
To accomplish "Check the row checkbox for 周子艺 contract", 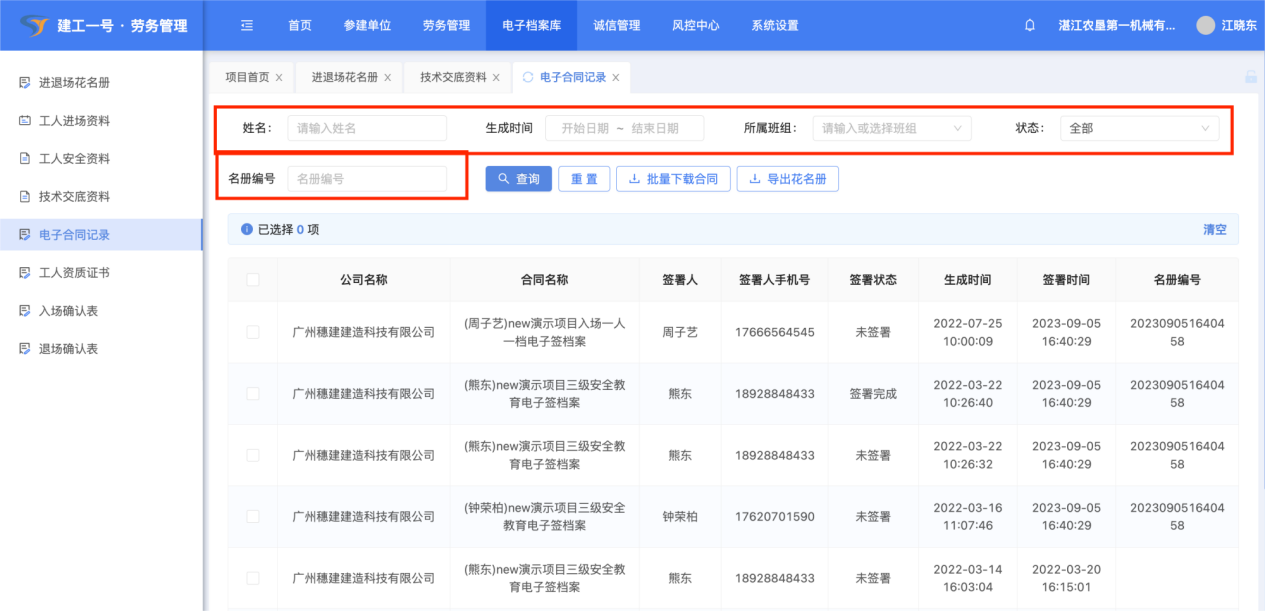I will pyautogui.click(x=253, y=332).
